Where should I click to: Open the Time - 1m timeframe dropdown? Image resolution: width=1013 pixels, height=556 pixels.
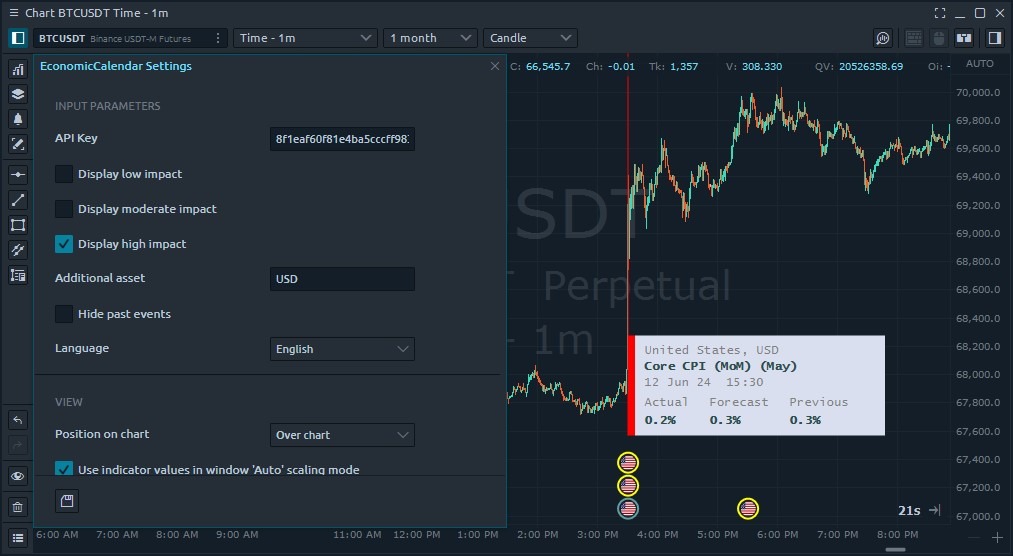pyautogui.click(x=305, y=38)
